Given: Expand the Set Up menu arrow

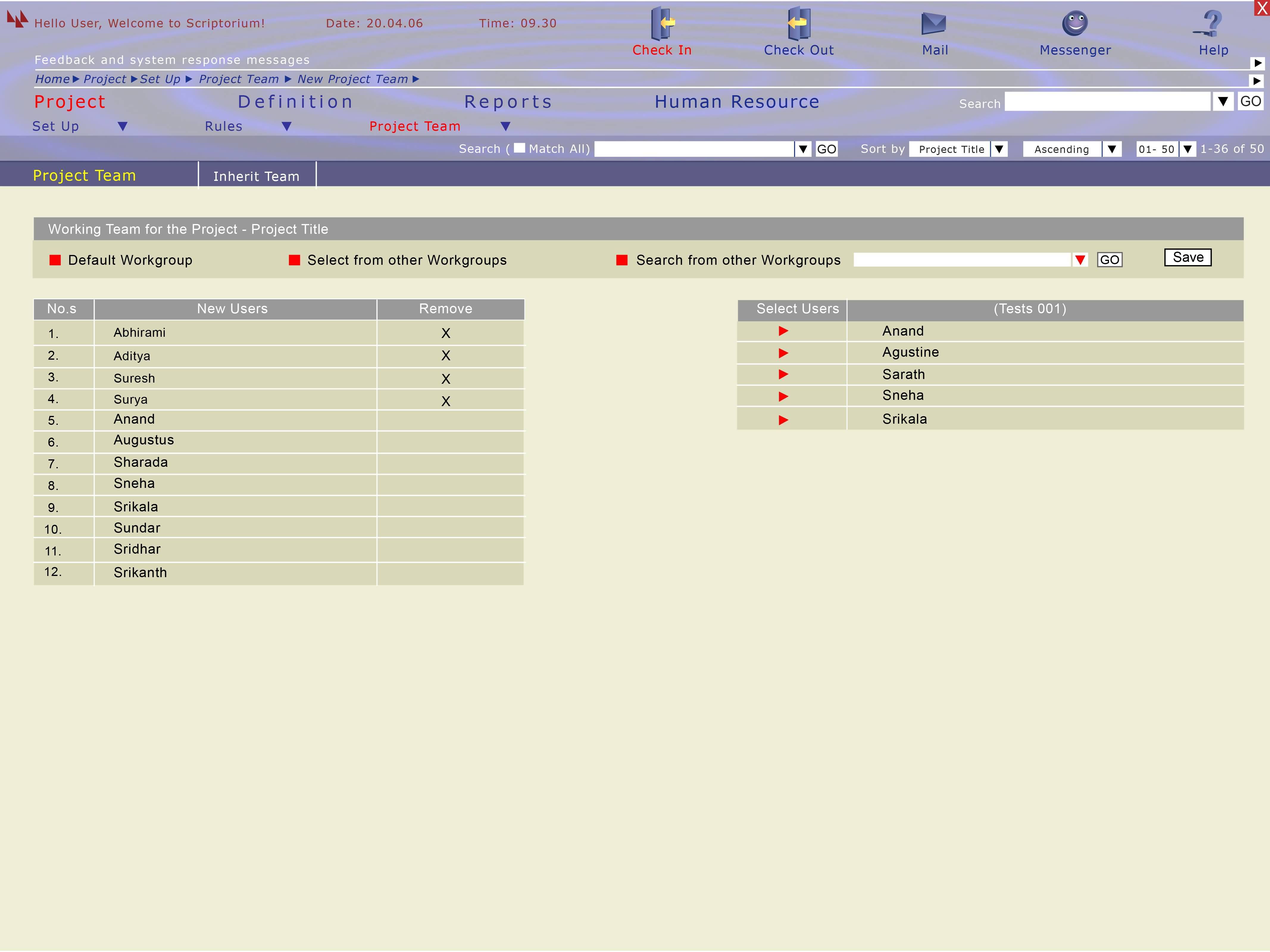Looking at the screenshot, I should click(122, 126).
